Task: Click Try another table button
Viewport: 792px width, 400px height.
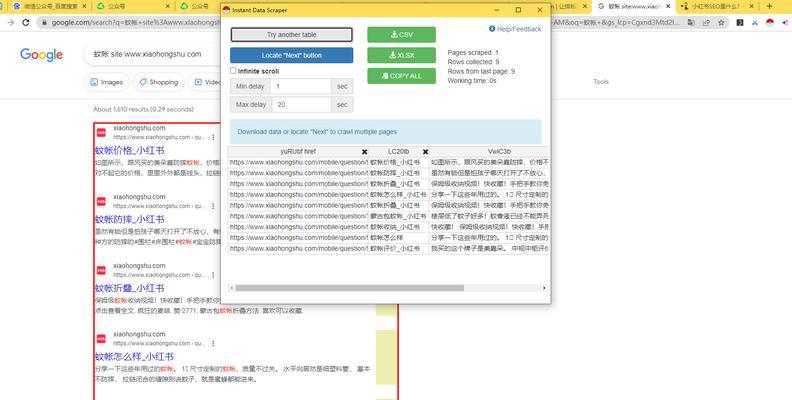Action: pos(291,35)
